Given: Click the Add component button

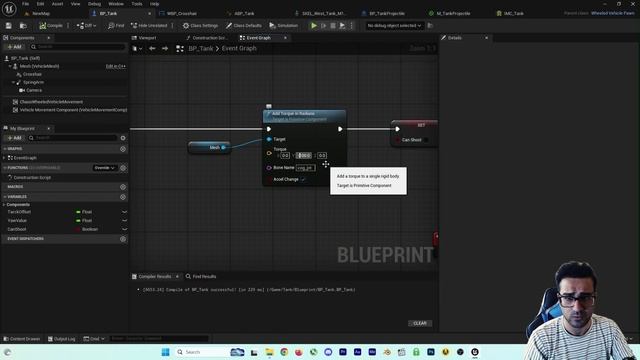Looking at the screenshot, I should 14,47.
